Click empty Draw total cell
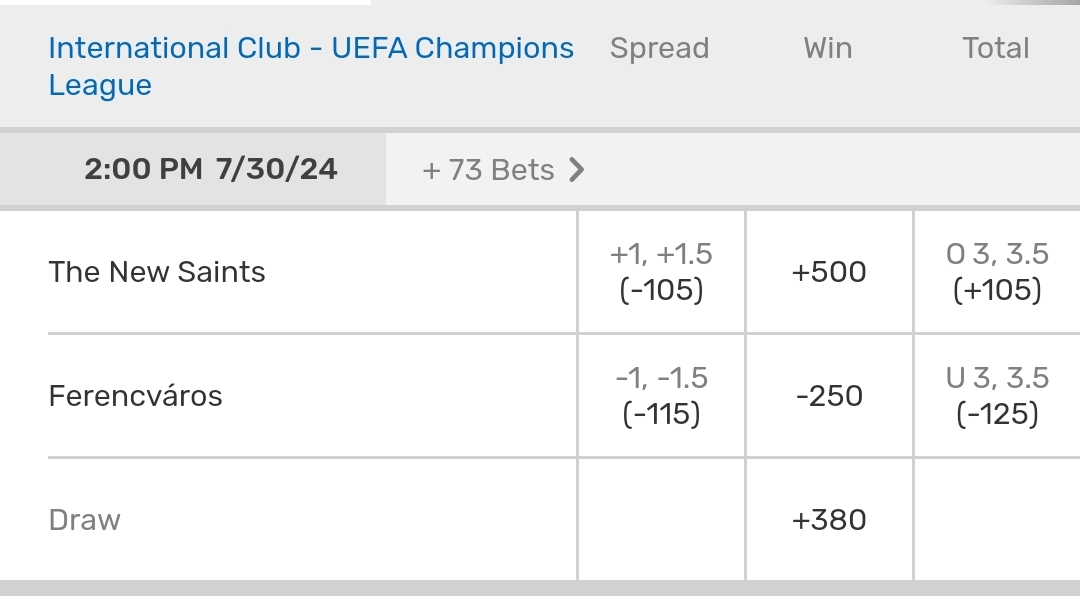Viewport: 1080px width, 596px height. click(x=997, y=520)
